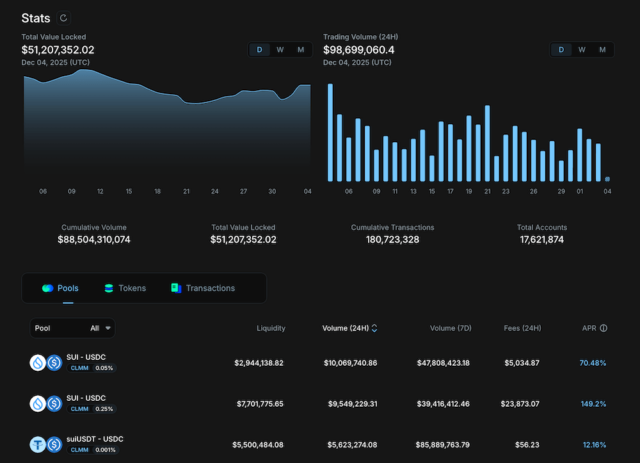Sort pools by Volume (24H) column
Image resolution: width=640 pixels, height=463 pixels.
pyautogui.click(x=345, y=327)
